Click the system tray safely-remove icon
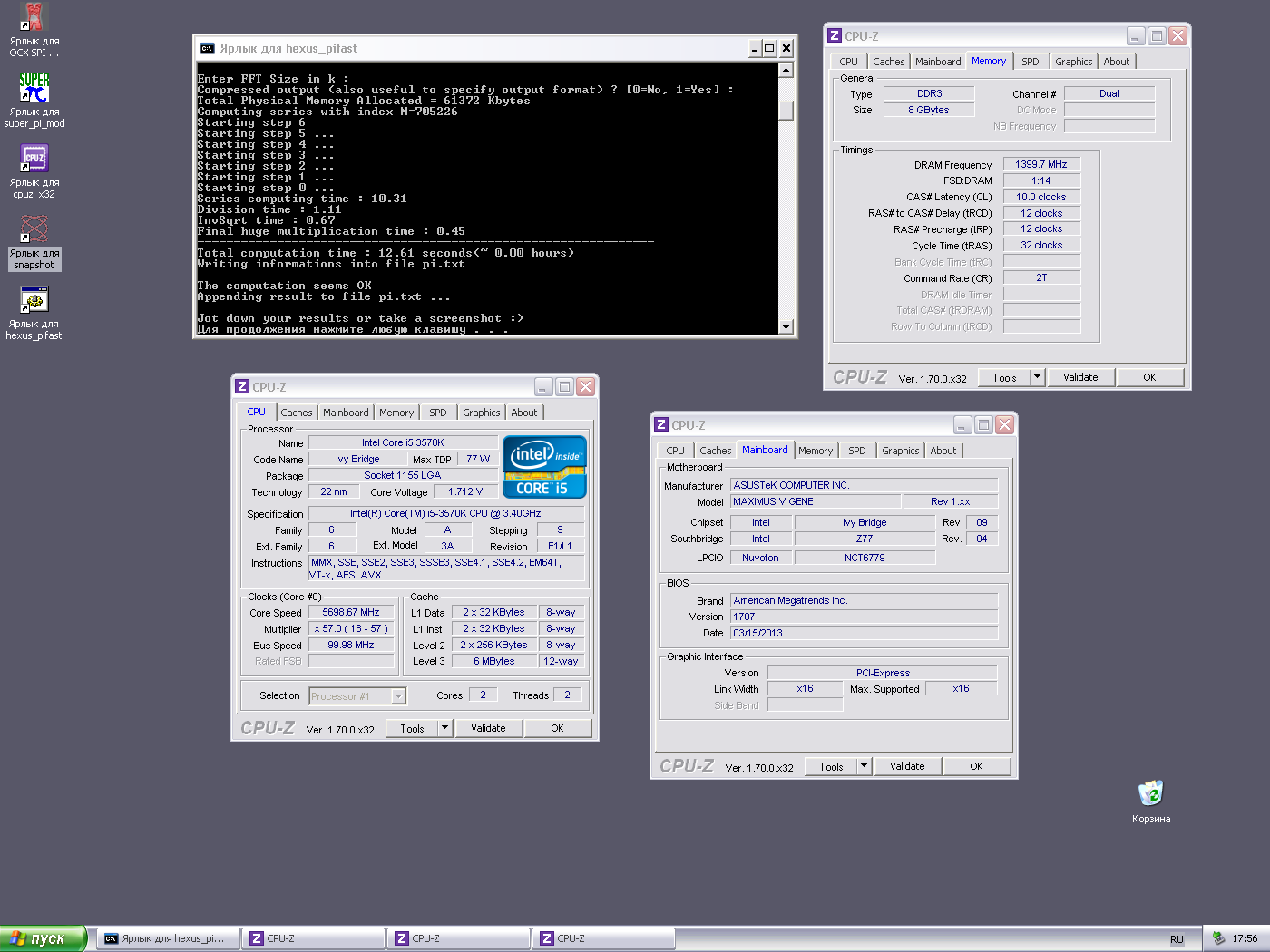1270x952 pixels. pyautogui.click(x=1218, y=938)
